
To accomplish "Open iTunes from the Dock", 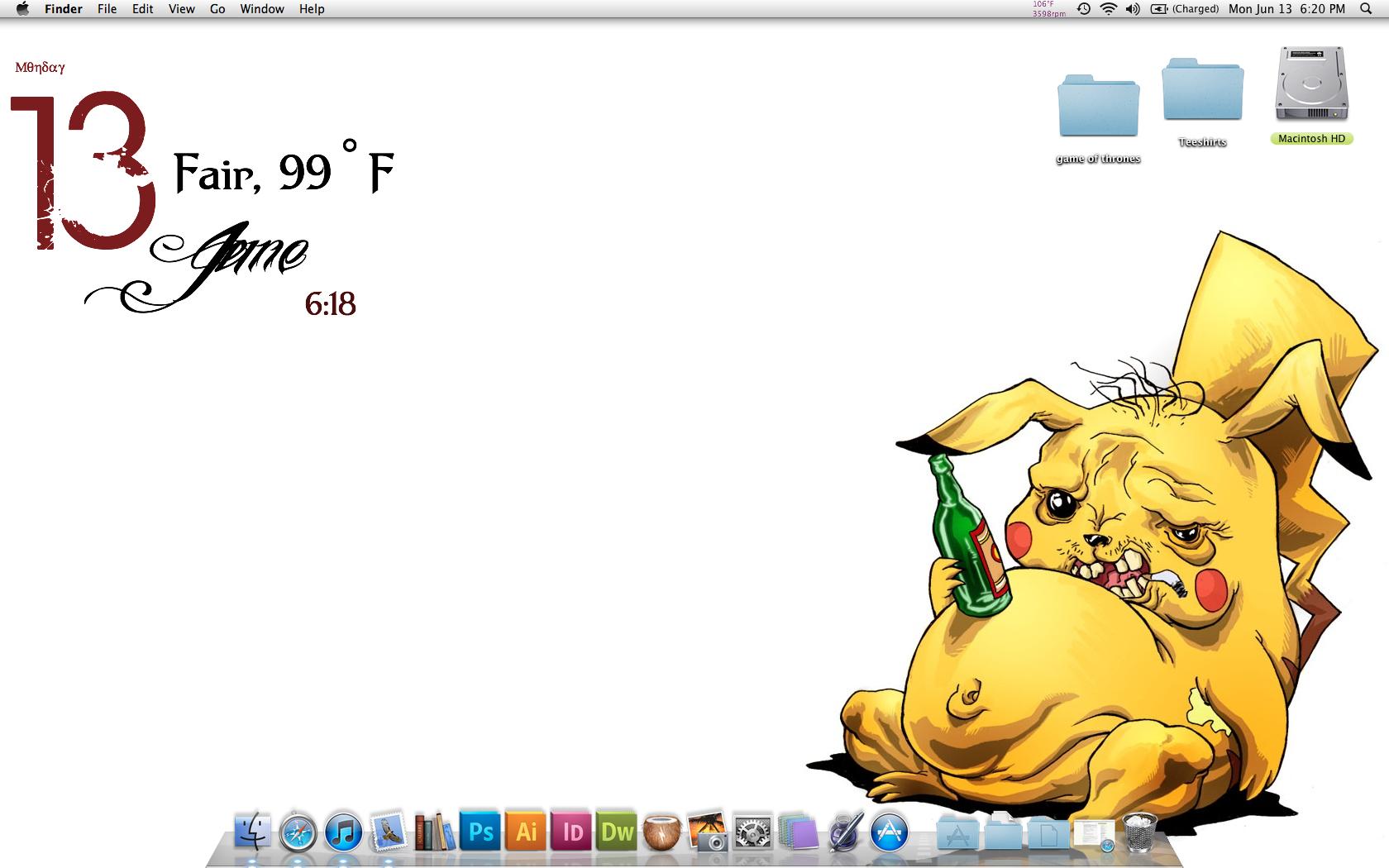I will [x=343, y=832].
